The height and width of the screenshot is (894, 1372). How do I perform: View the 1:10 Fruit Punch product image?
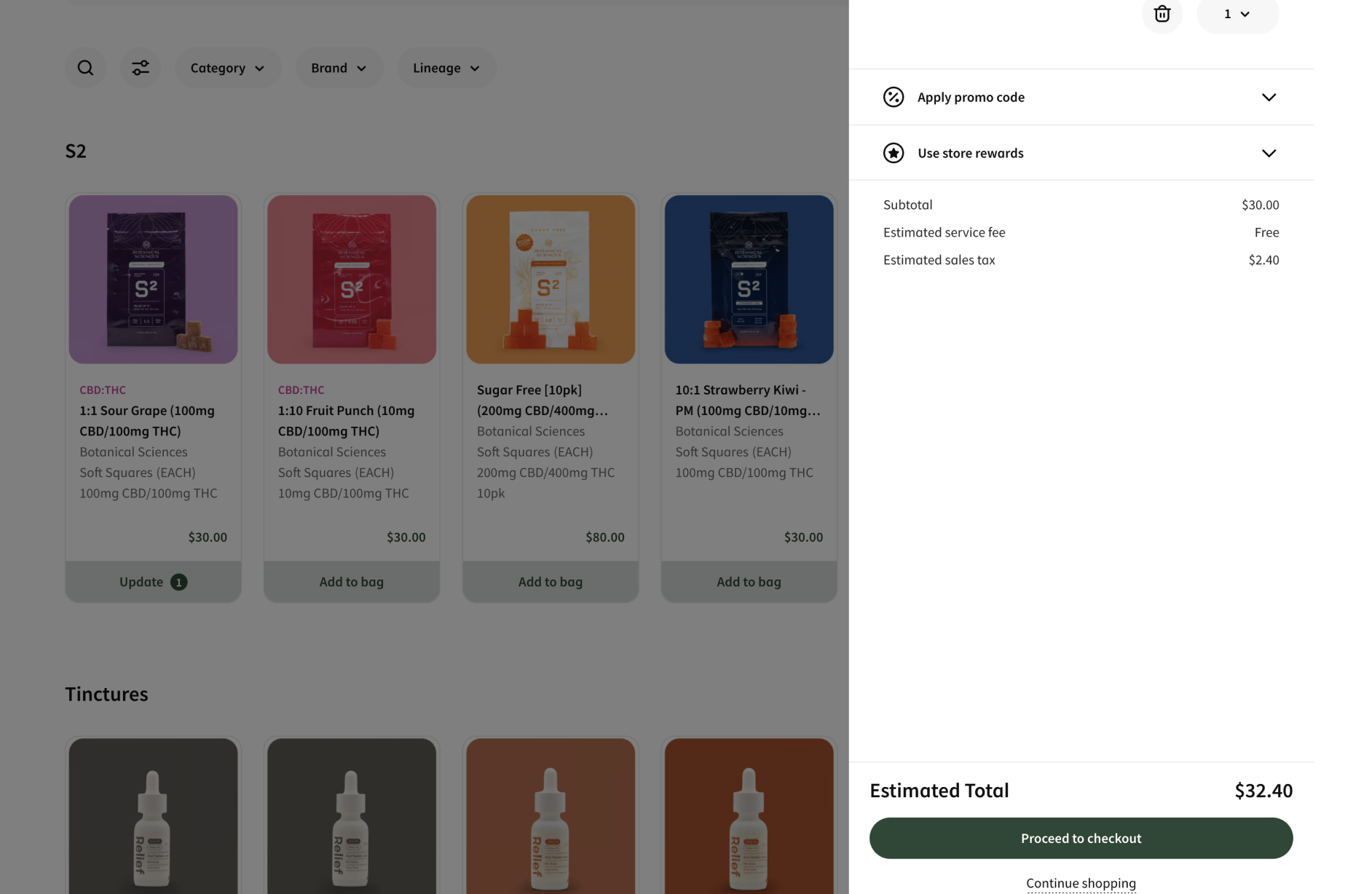pyautogui.click(x=352, y=279)
